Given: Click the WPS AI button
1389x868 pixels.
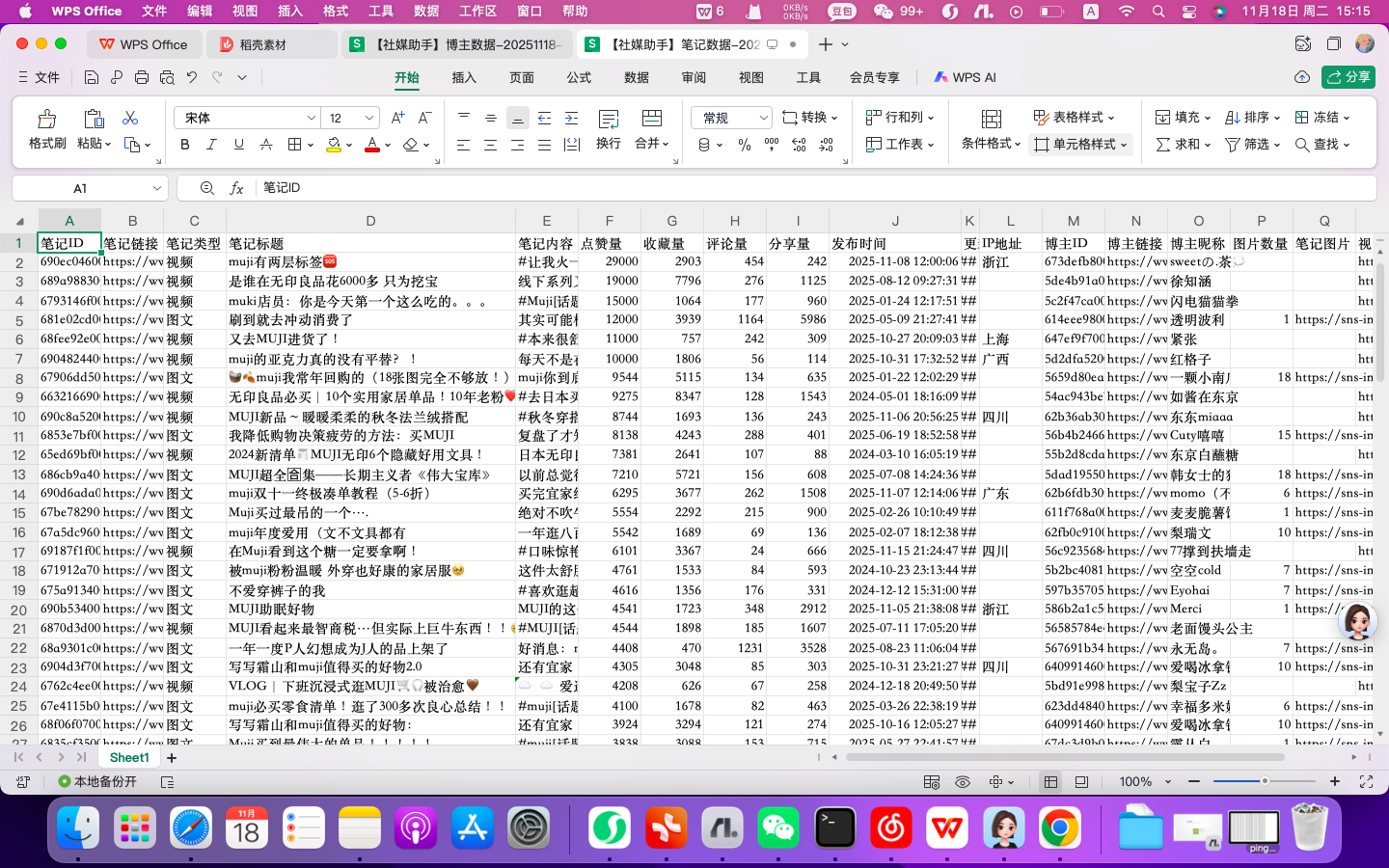Looking at the screenshot, I should (x=965, y=77).
